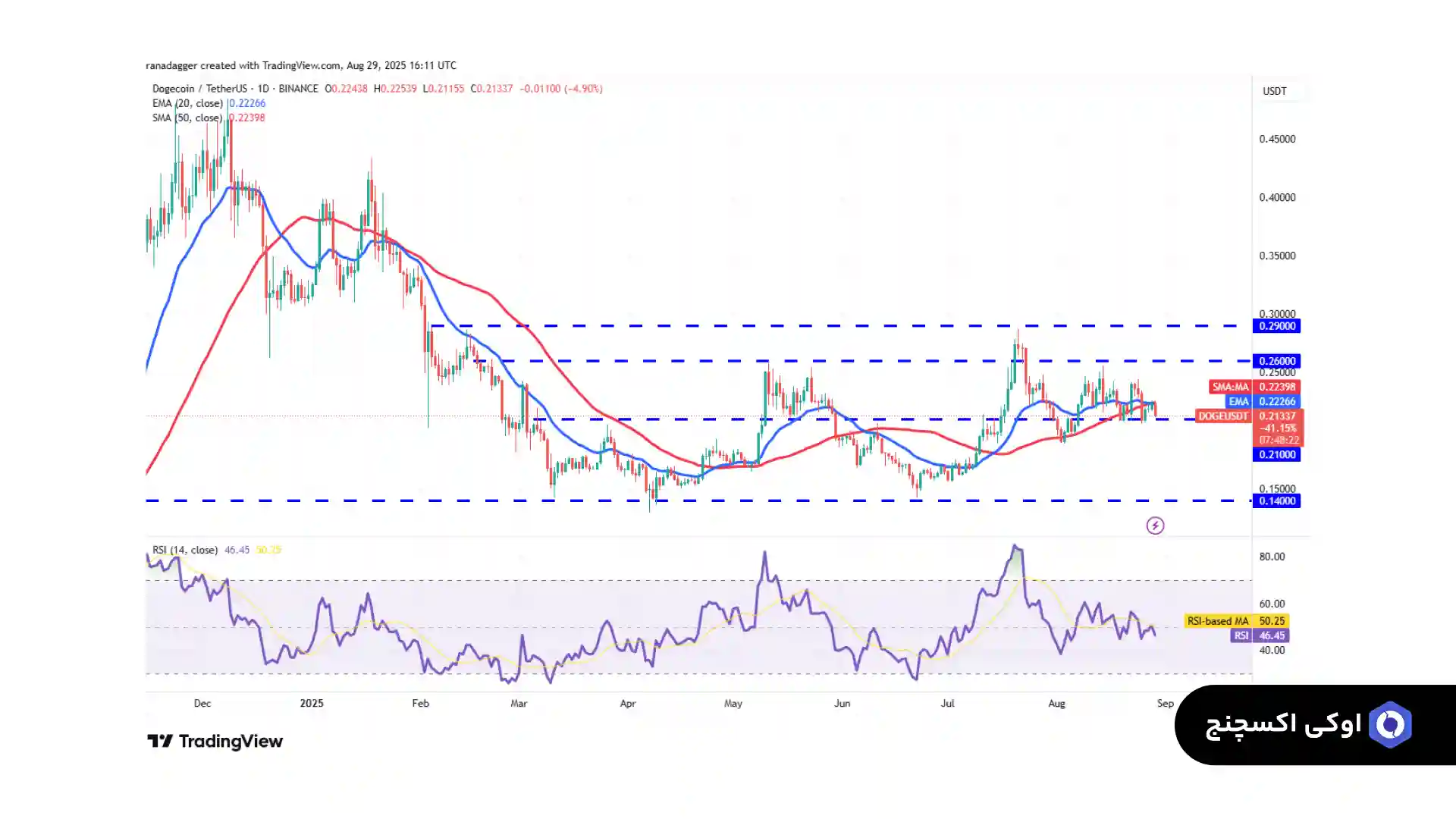Select the EMA (20, close) indicator legend

(187, 103)
